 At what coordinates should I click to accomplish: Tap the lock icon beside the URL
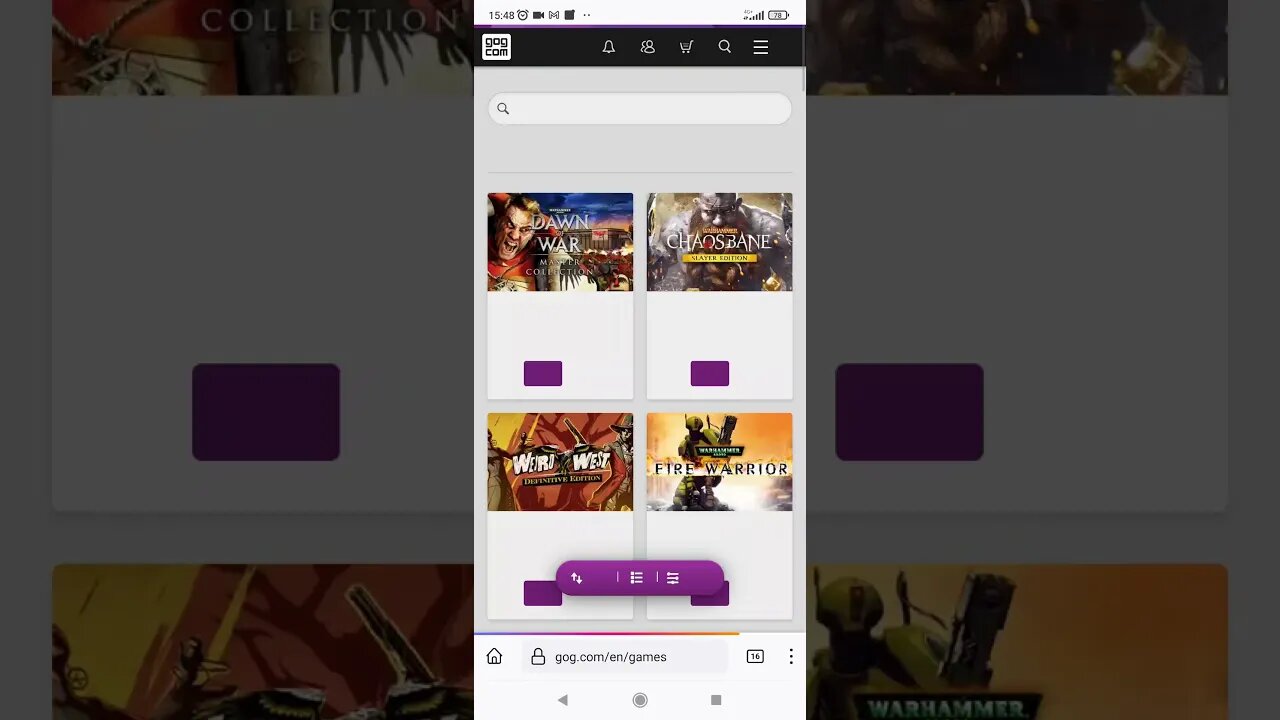[x=538, y=657]
